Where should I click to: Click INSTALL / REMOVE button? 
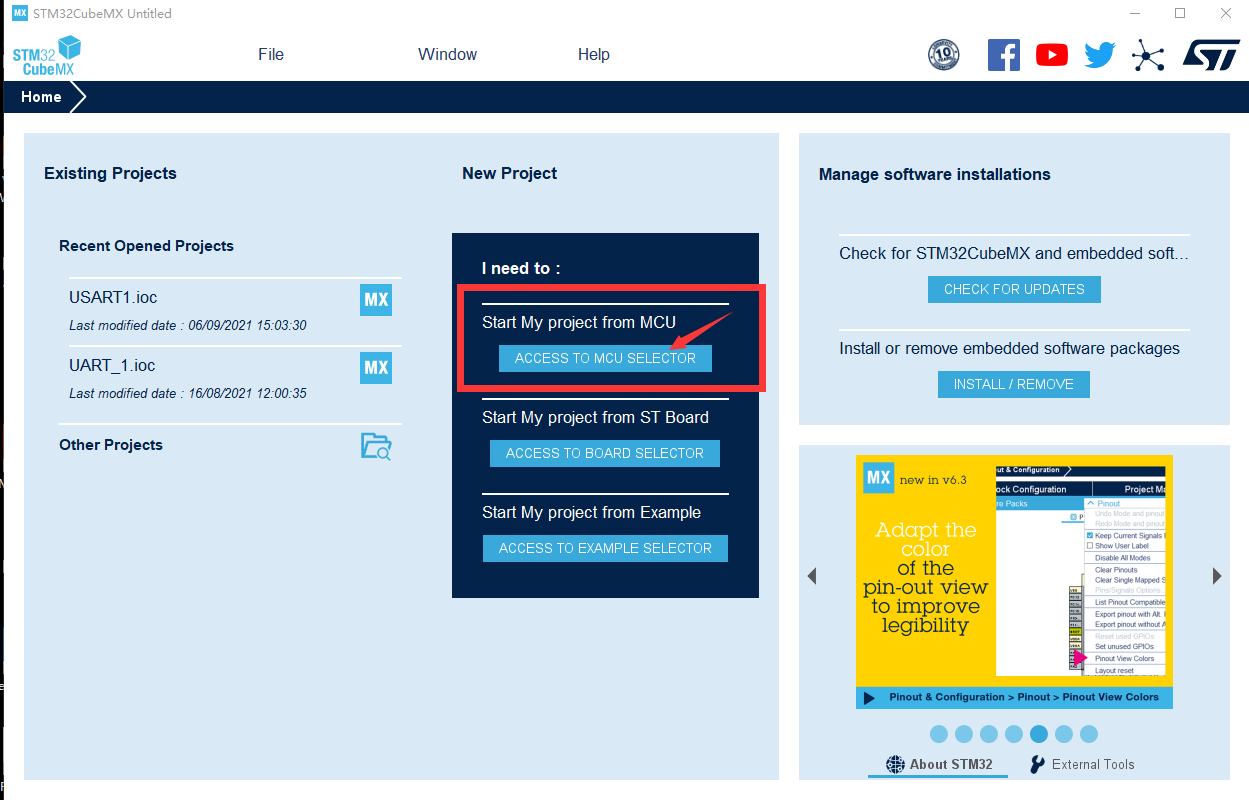coord(1014,384)
